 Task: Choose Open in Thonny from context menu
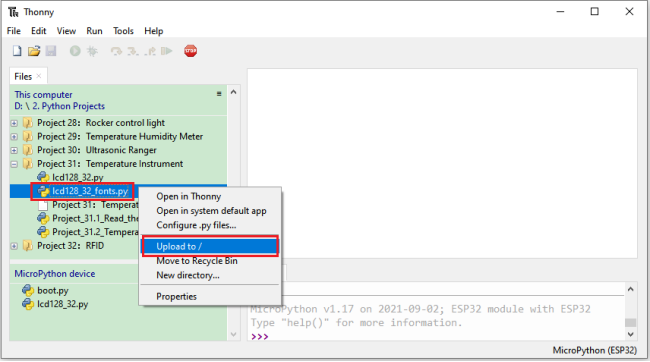[x=210, y=196]
